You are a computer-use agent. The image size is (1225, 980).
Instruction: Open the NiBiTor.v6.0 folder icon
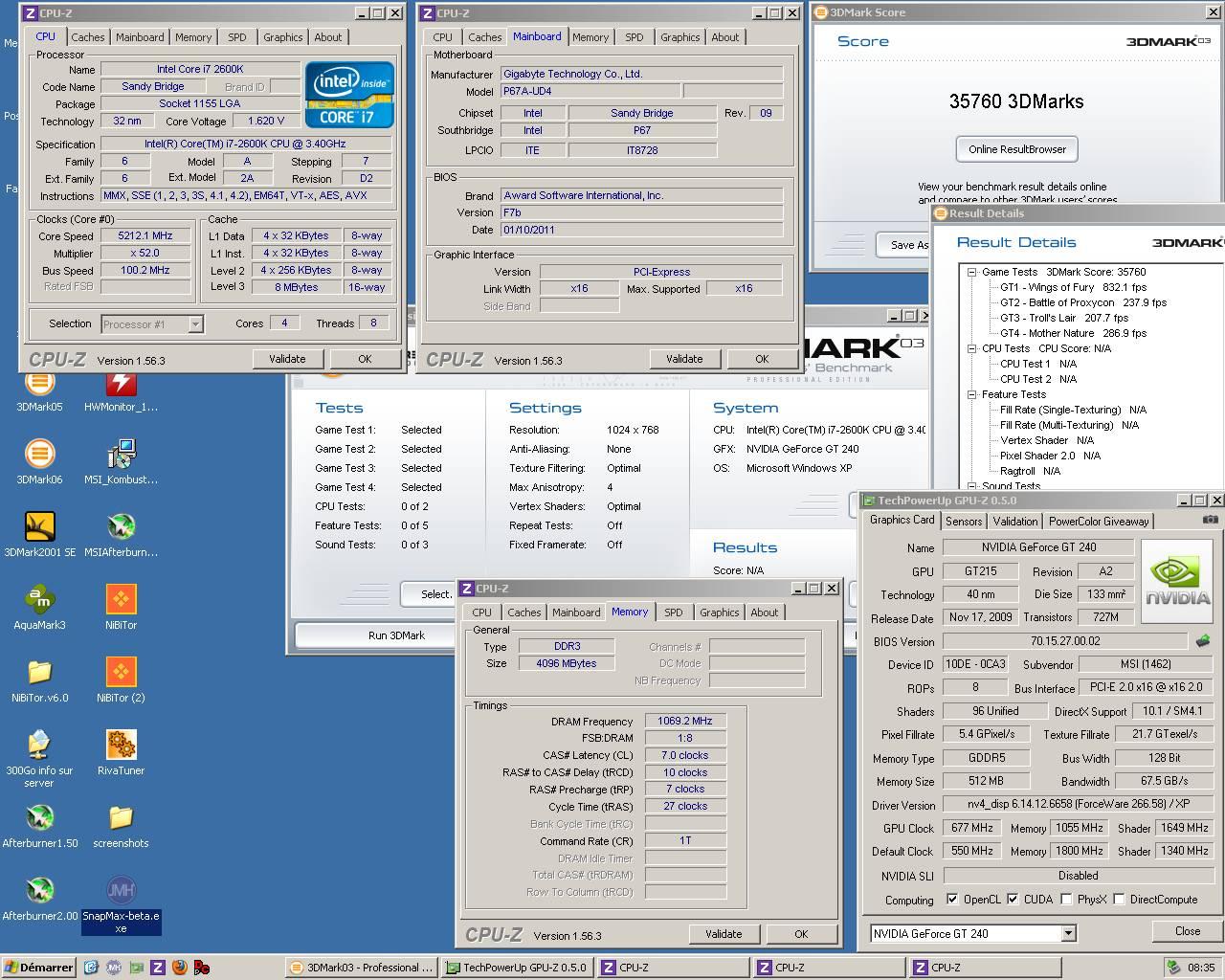39,680
